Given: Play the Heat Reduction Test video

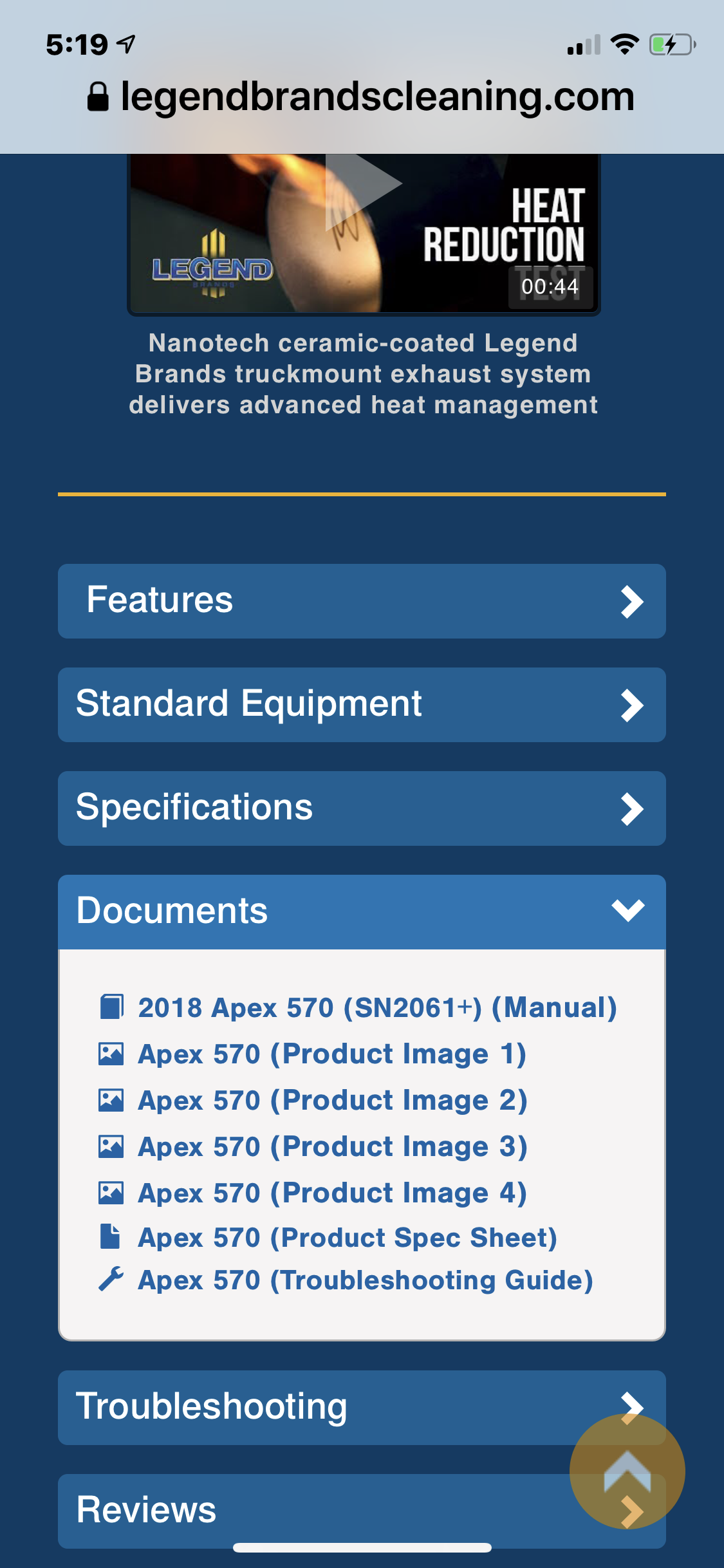Looking at the screenshot, I should point(362,187).
